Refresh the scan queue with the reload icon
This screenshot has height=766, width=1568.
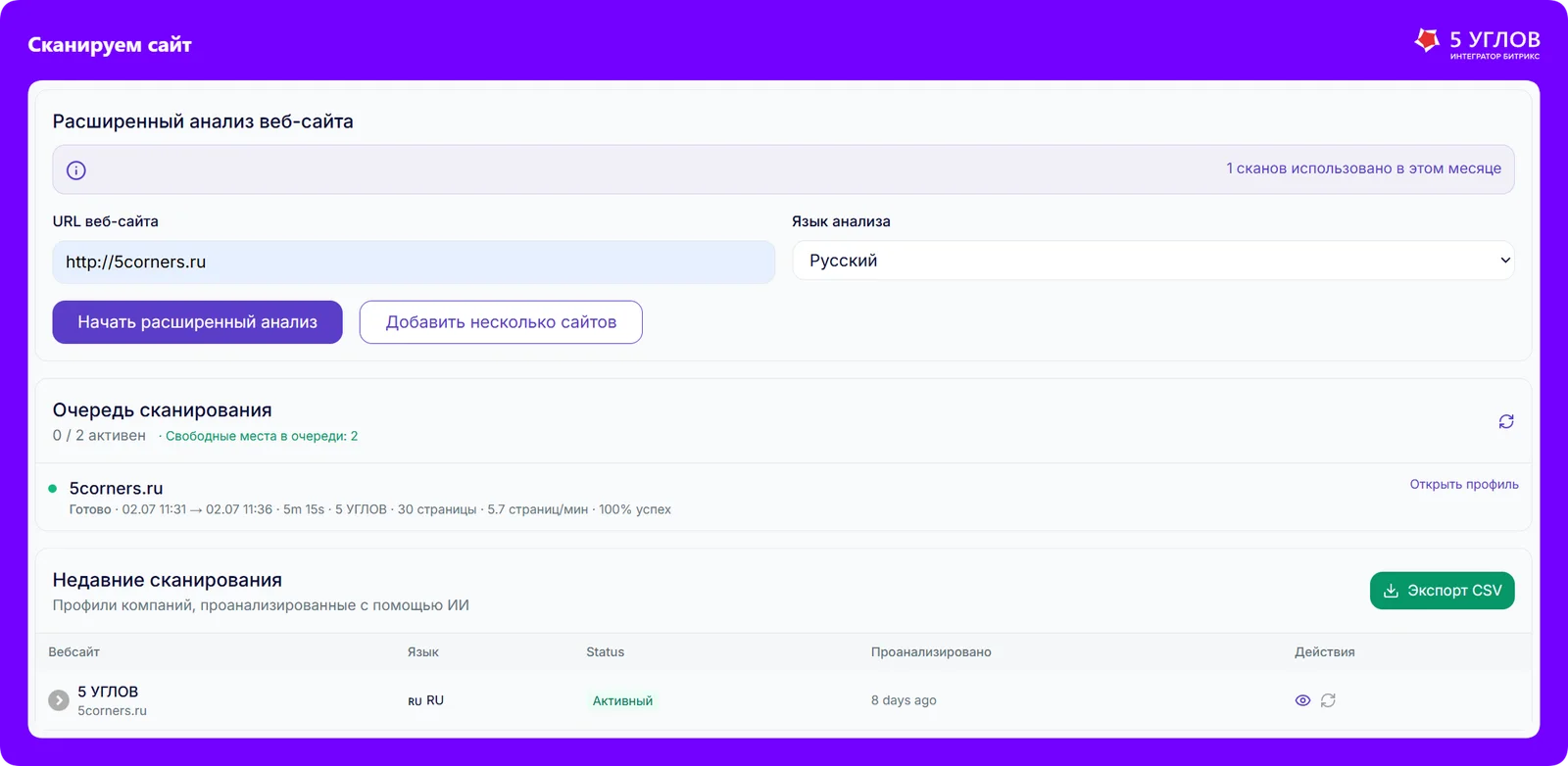[1506, 421]
